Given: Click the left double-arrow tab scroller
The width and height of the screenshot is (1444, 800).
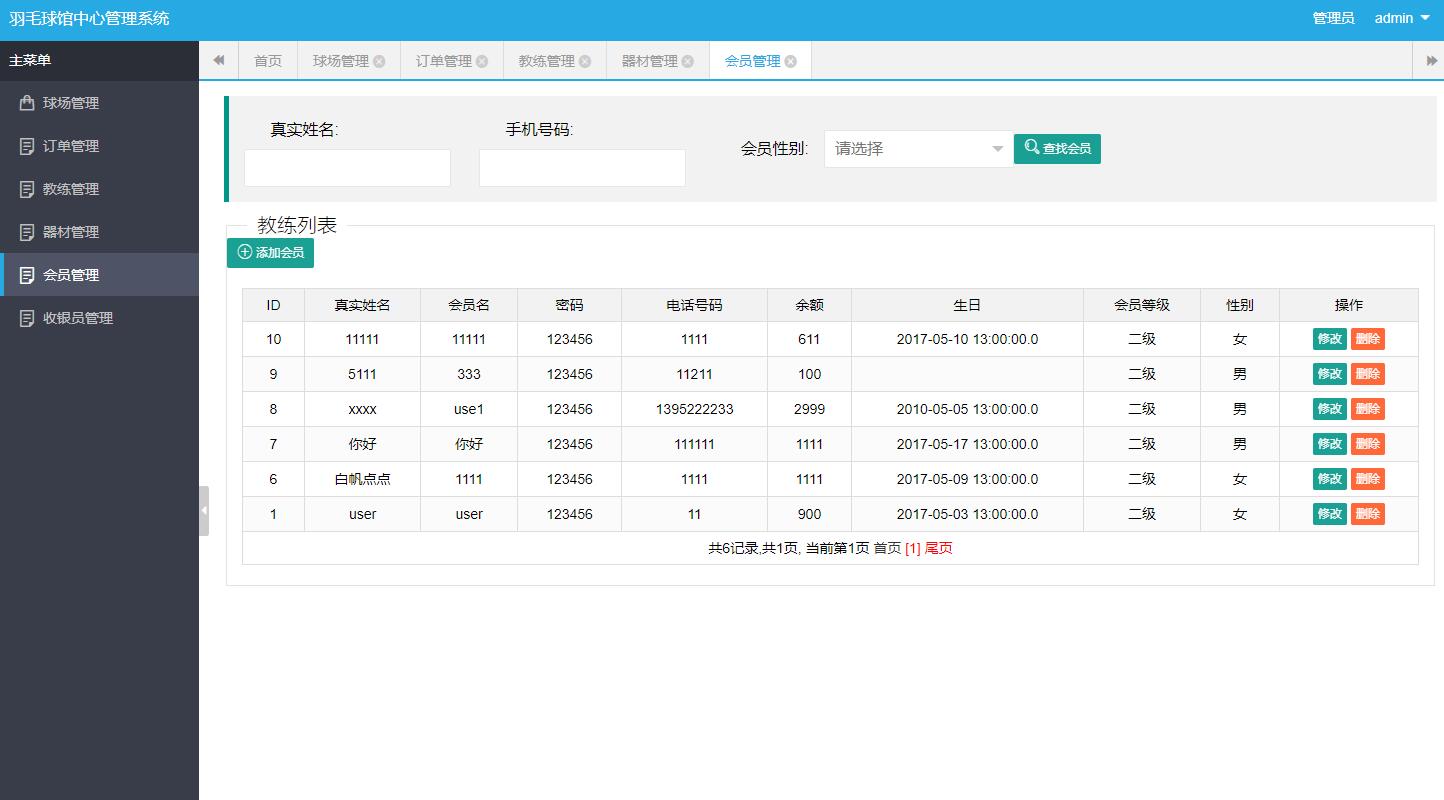Looking at the screenshot, I should tap(218, 60).
